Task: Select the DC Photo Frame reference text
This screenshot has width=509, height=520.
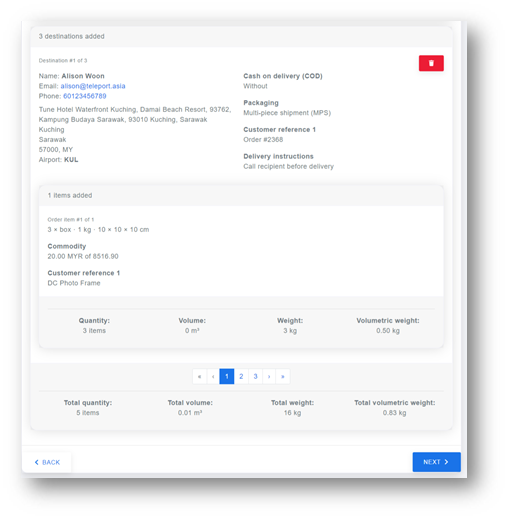Action: click(74, 283)
